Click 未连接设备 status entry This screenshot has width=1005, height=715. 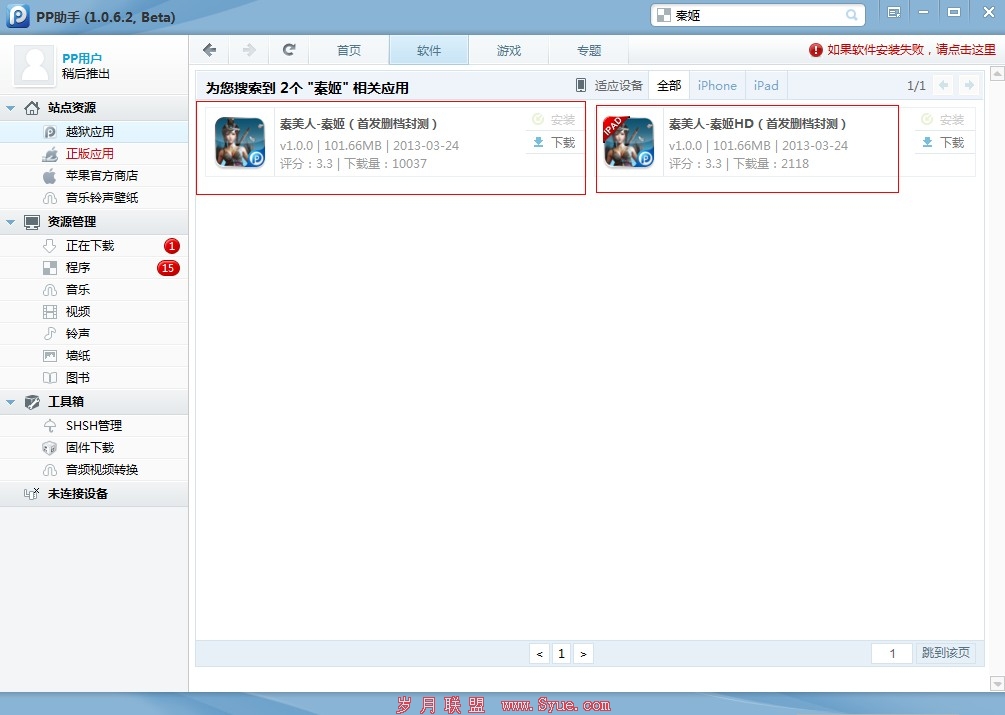[94, 494]
